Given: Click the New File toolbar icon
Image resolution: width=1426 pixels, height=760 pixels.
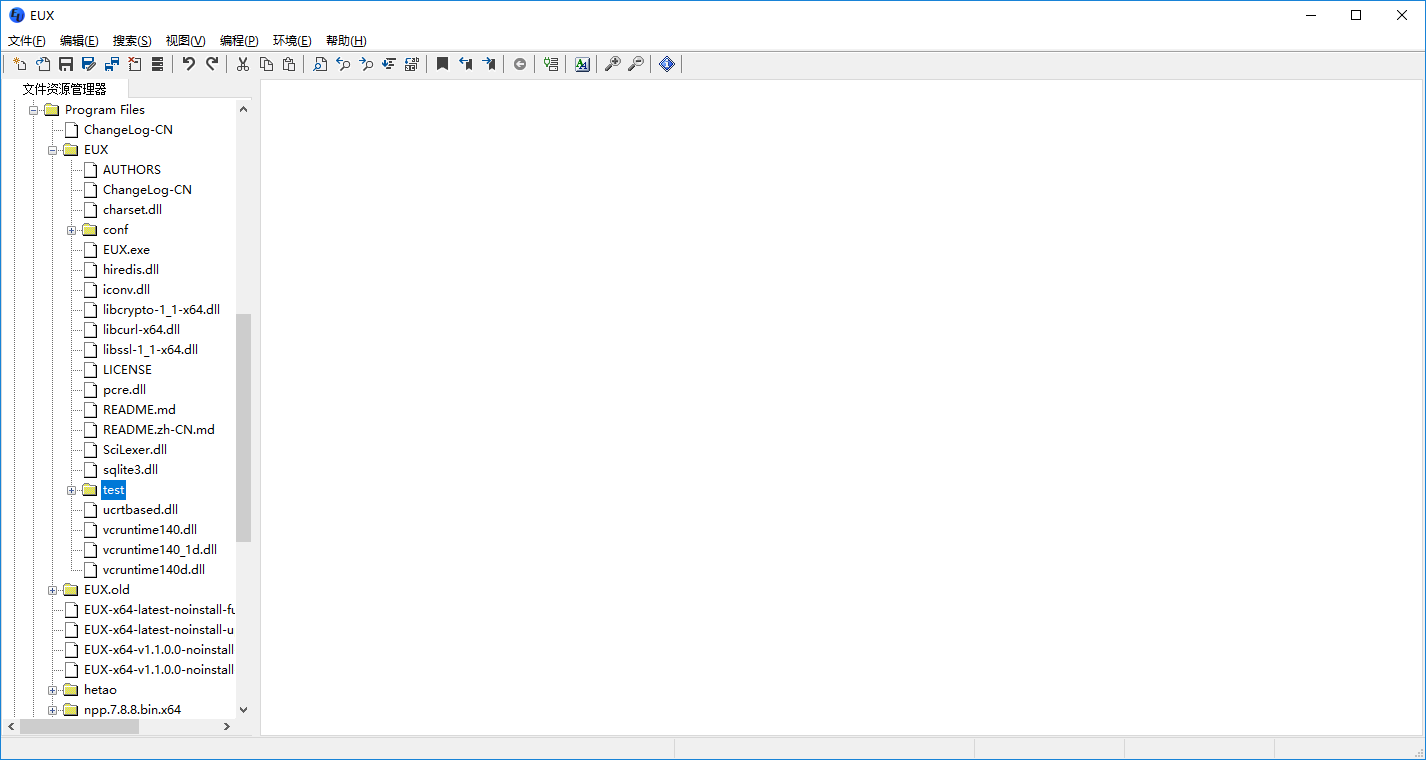Looking at the screenshot, I should [x=19, y=64].
